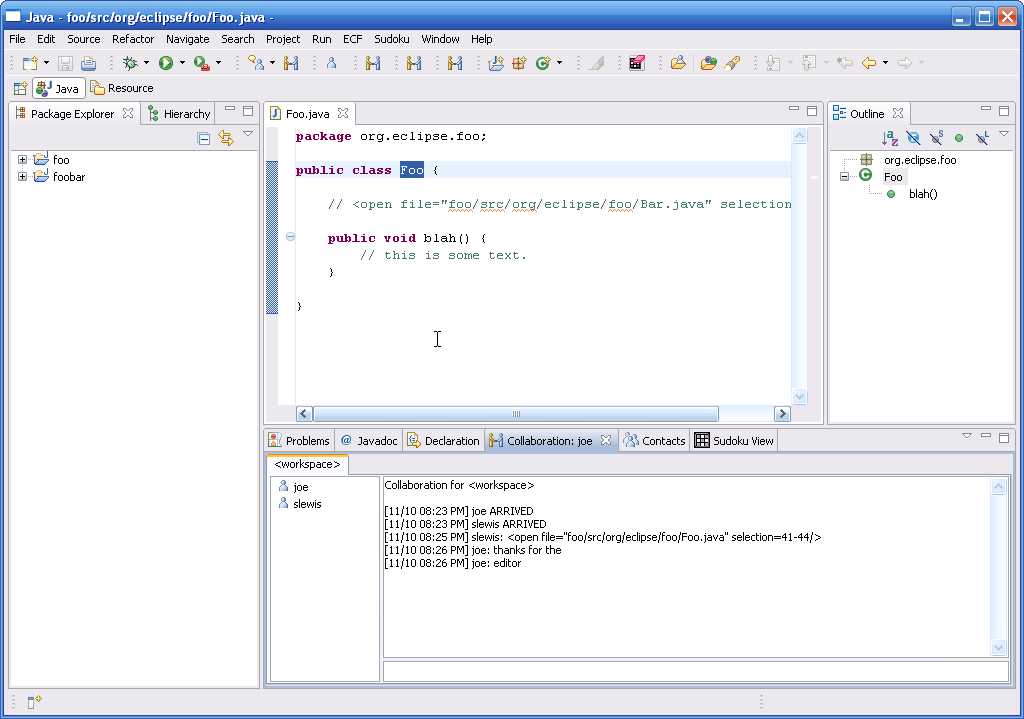Toggle Hide Static Members in Outline

[936, 138]
